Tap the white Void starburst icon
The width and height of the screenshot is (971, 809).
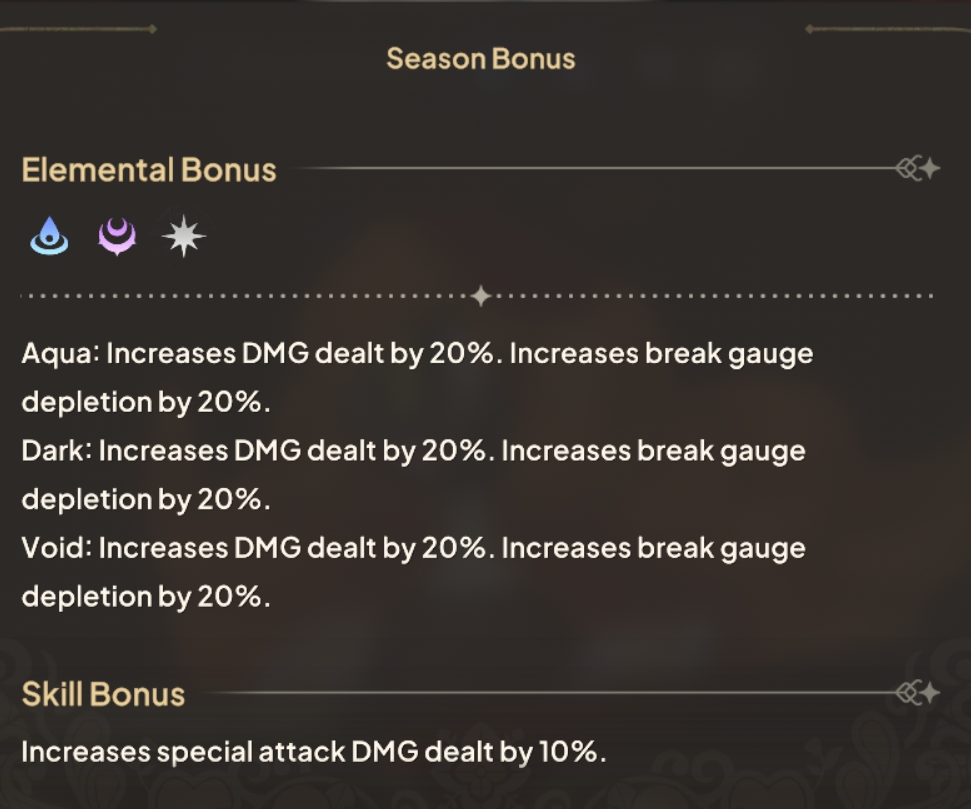coord(184,237)
